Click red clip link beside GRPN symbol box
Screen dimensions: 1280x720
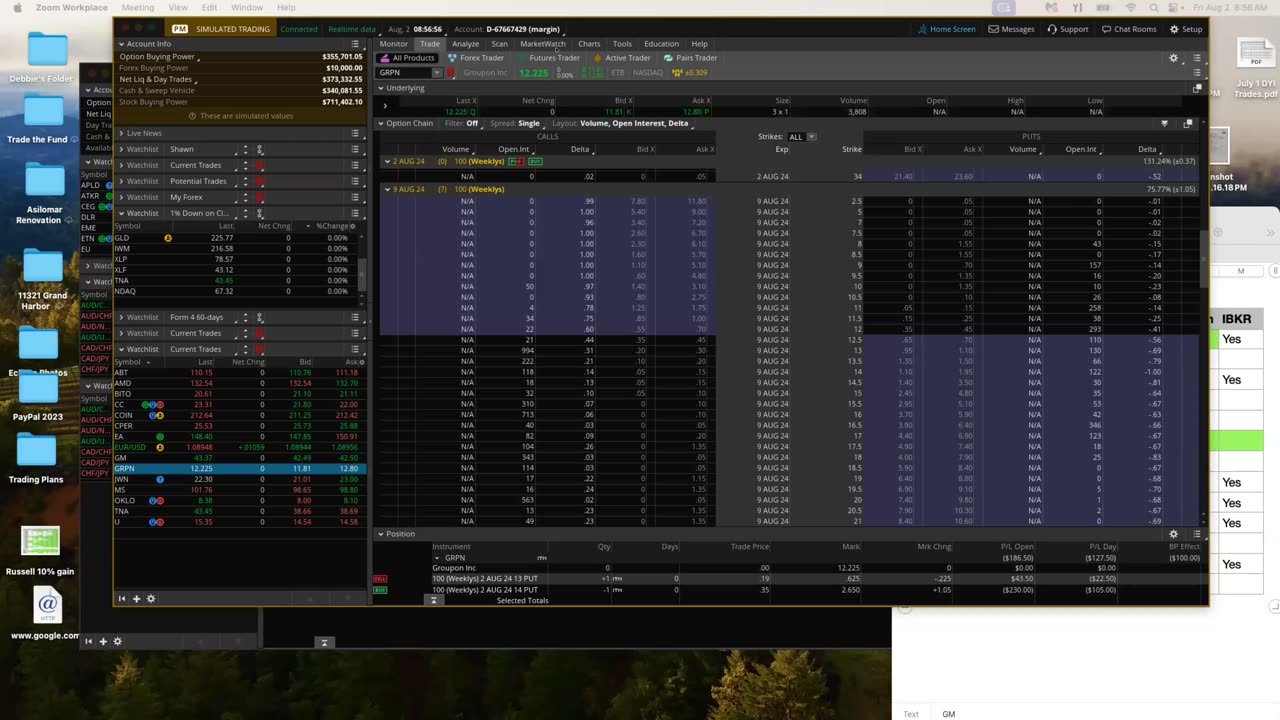pyautogui.click(x=451, y=73)
